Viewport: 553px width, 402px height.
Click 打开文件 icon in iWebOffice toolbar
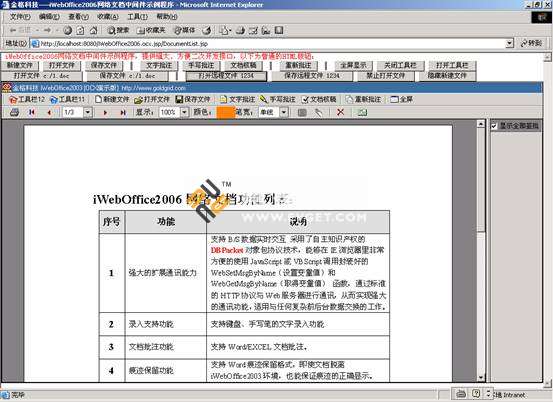point(152,99)
